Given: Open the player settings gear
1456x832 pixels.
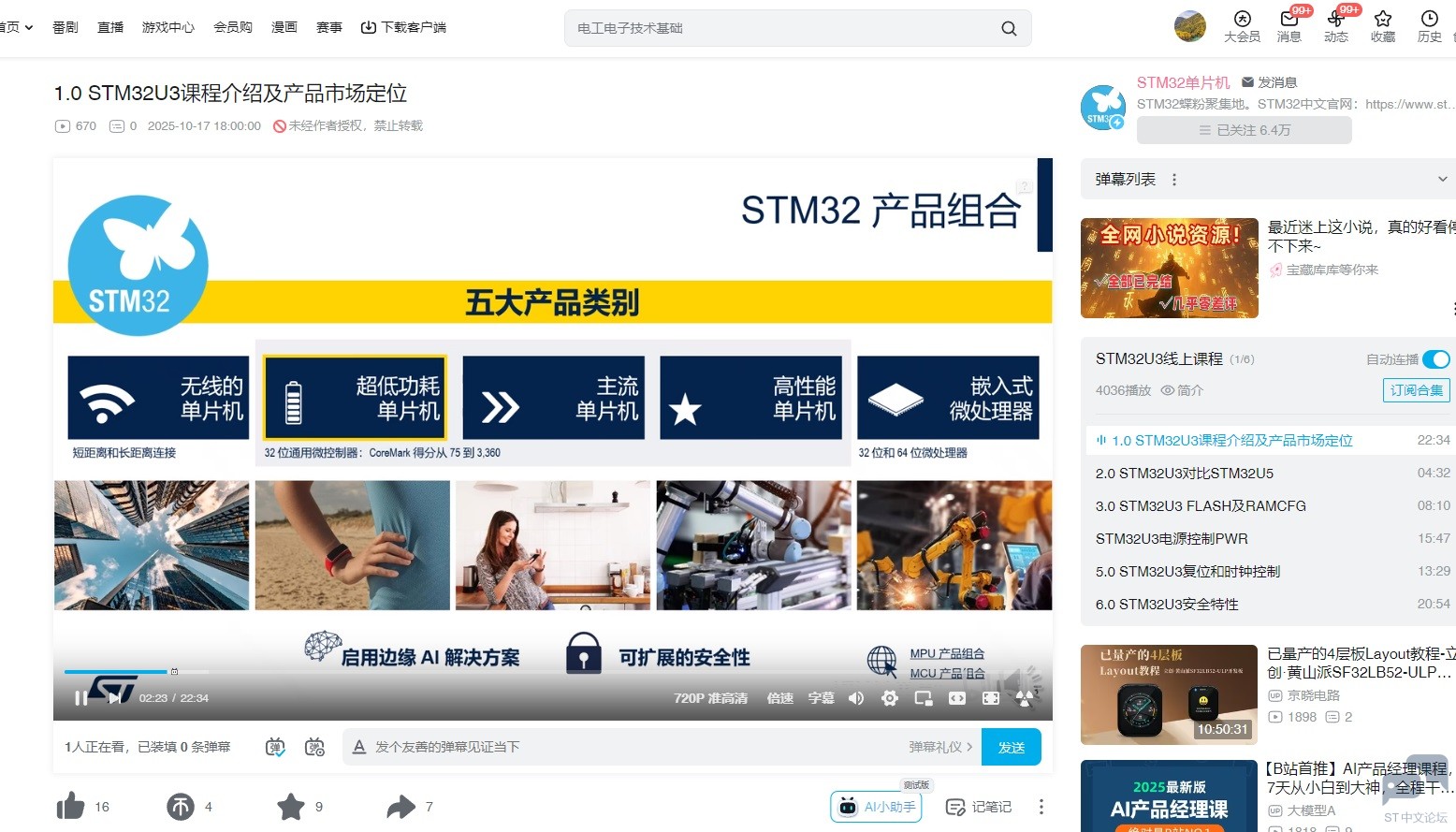Looking at the screenshot, I should 890,698.
